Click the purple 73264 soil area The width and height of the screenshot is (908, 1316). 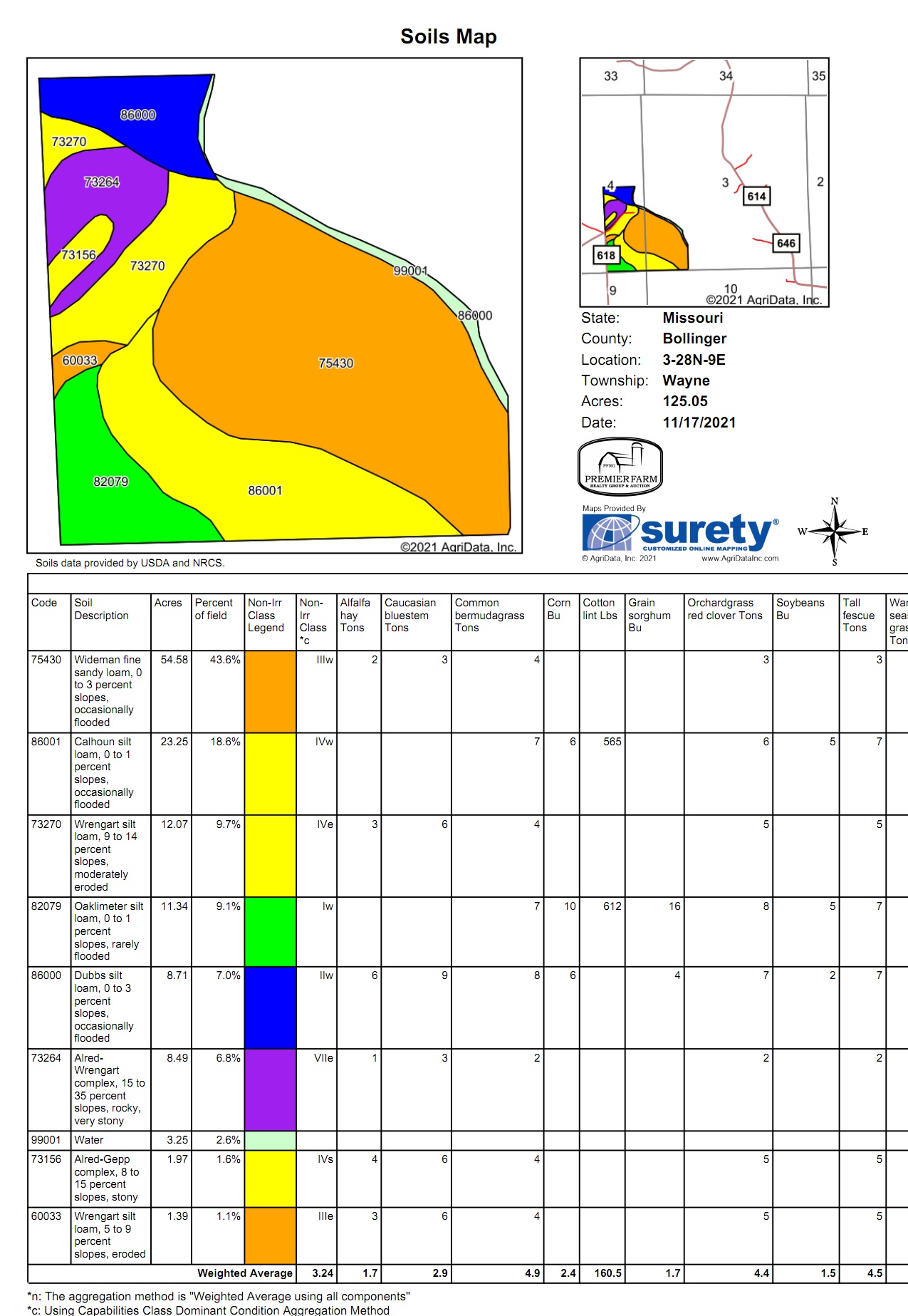pos(102,182)
